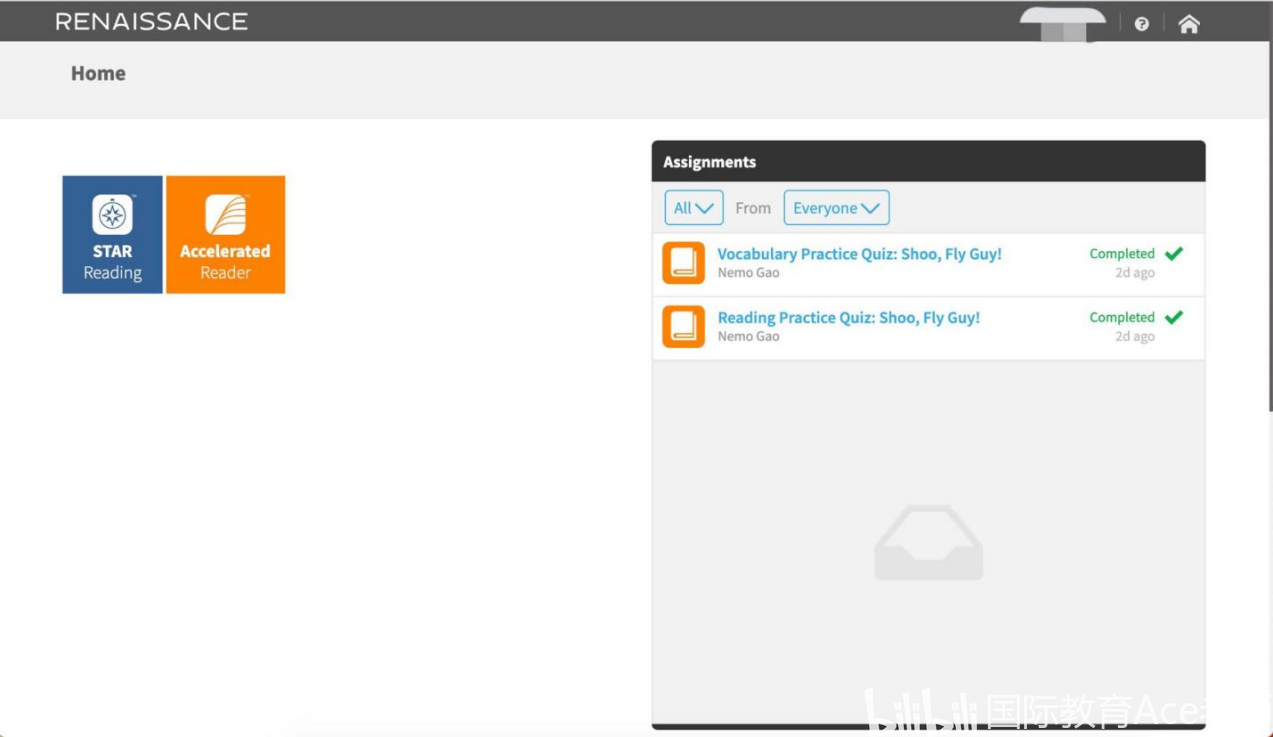Click Nemo Gao under Reading Practice Quiz
This screenshot has width=1273, height=737.
pyautogui.click(x=748, y=336)
